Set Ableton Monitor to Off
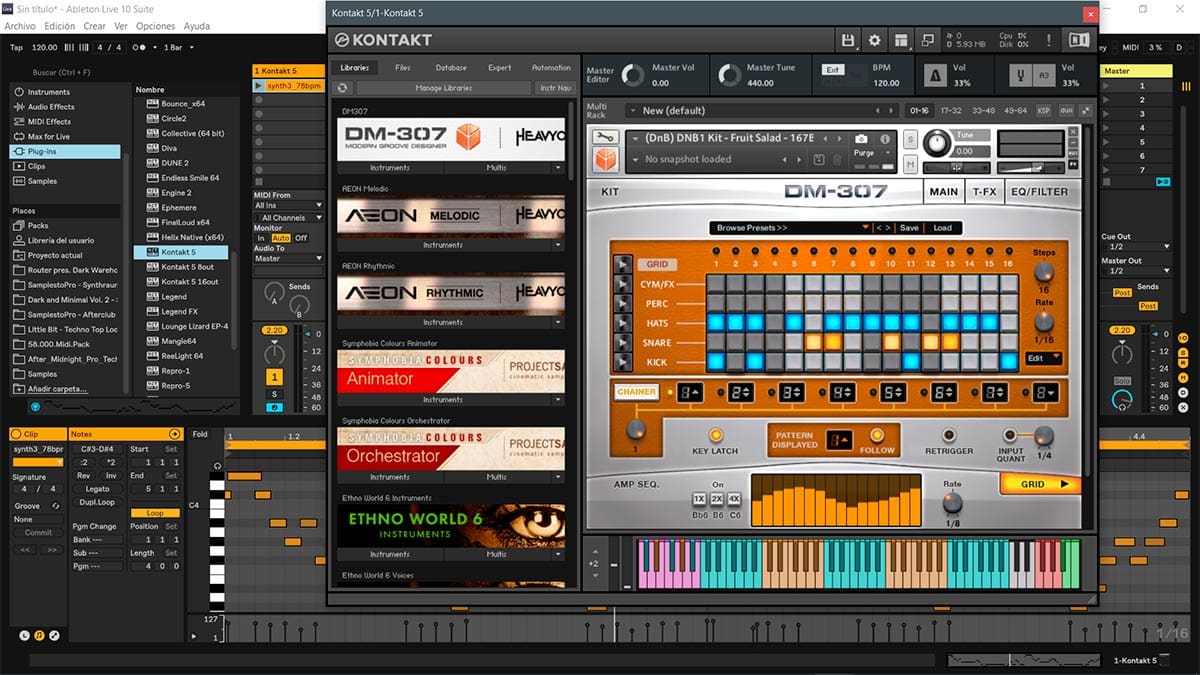This screenshot has width=1200, height=675. [x=301, y=238]
